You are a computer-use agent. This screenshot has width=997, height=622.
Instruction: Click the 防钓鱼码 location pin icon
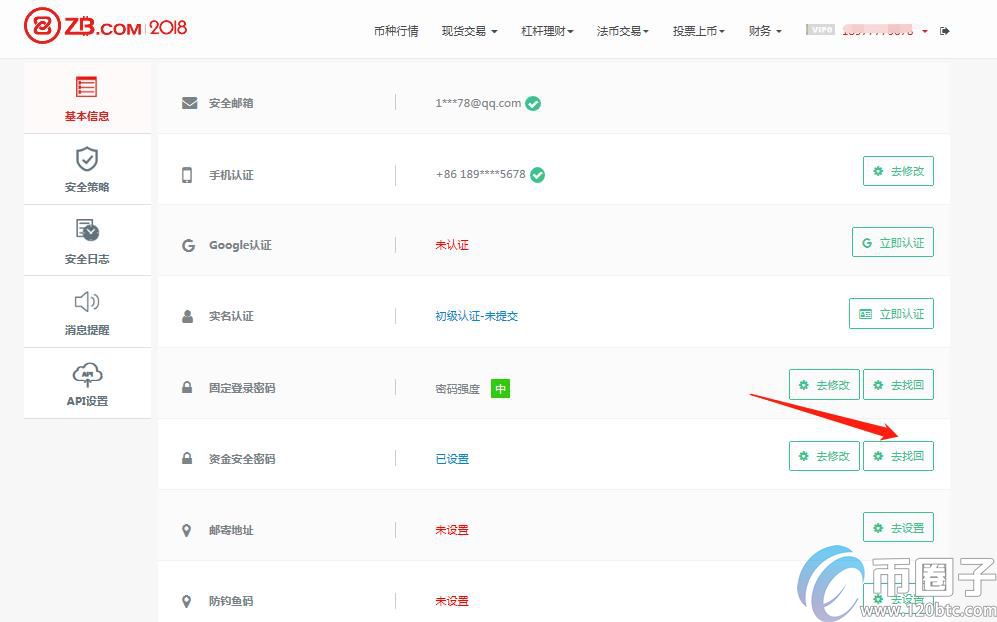(x=186, y=601)
